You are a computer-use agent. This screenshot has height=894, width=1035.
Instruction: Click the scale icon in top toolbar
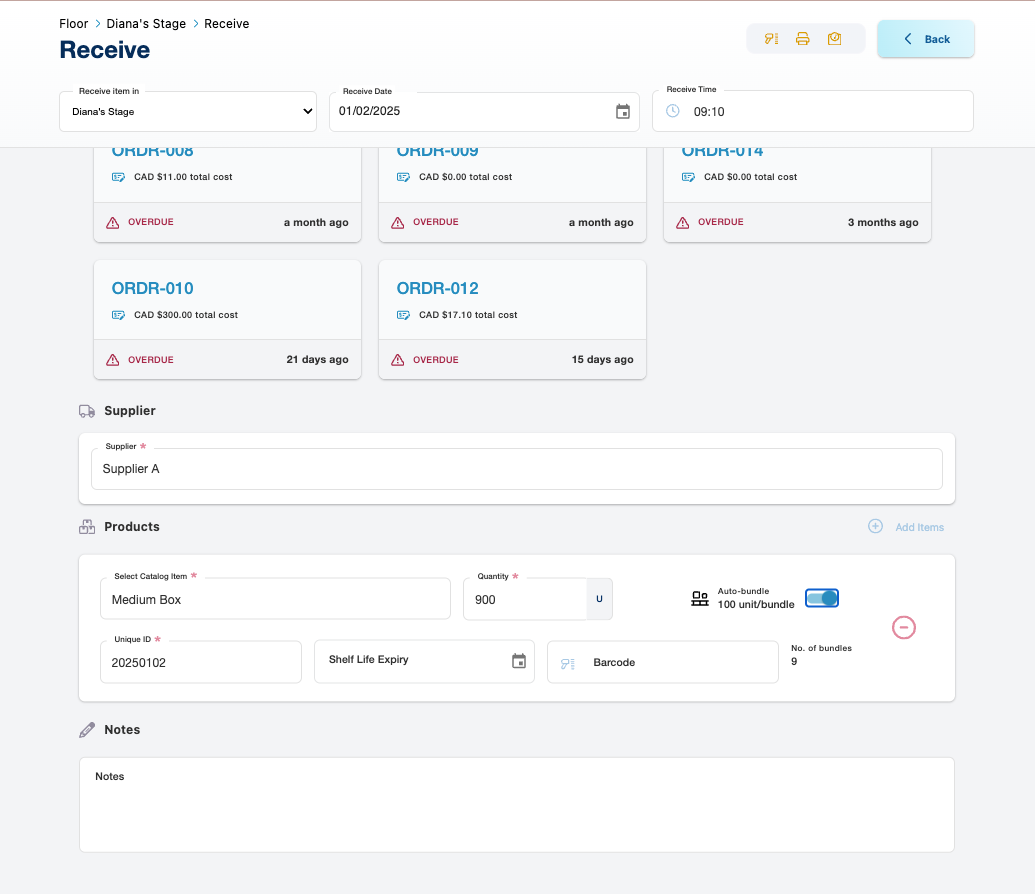coord(834,39)
